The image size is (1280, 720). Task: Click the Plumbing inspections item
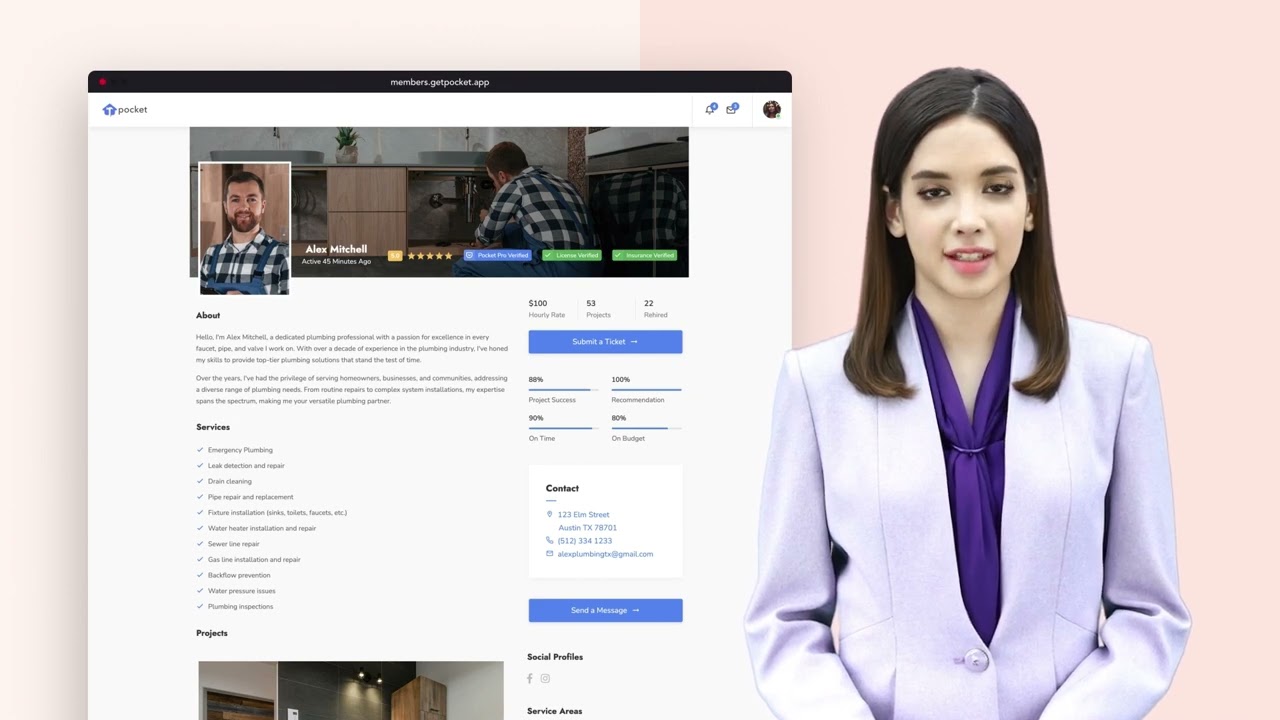click(240, 607)
